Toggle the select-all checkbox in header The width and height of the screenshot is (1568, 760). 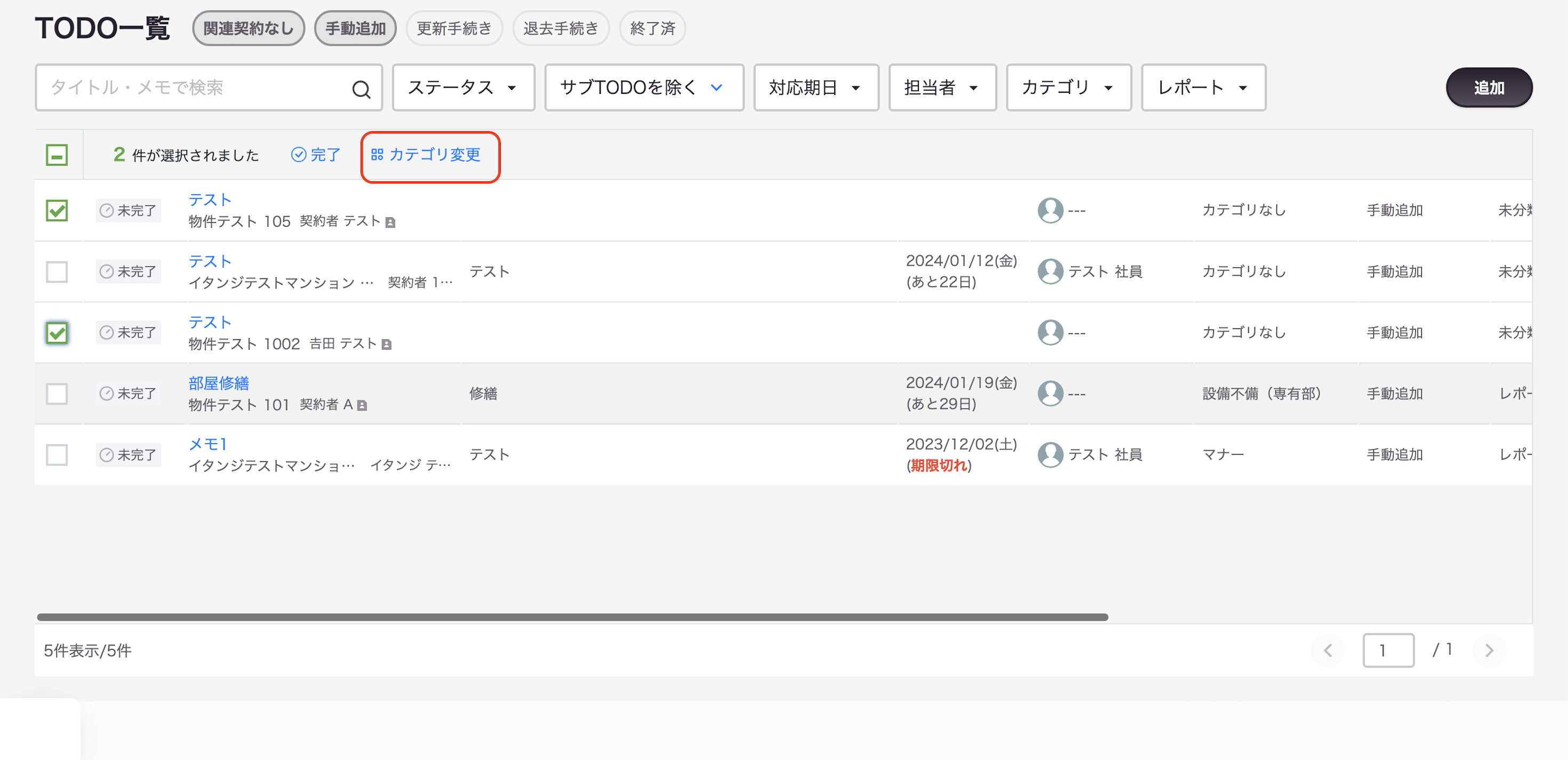click(x=57, y=155)
